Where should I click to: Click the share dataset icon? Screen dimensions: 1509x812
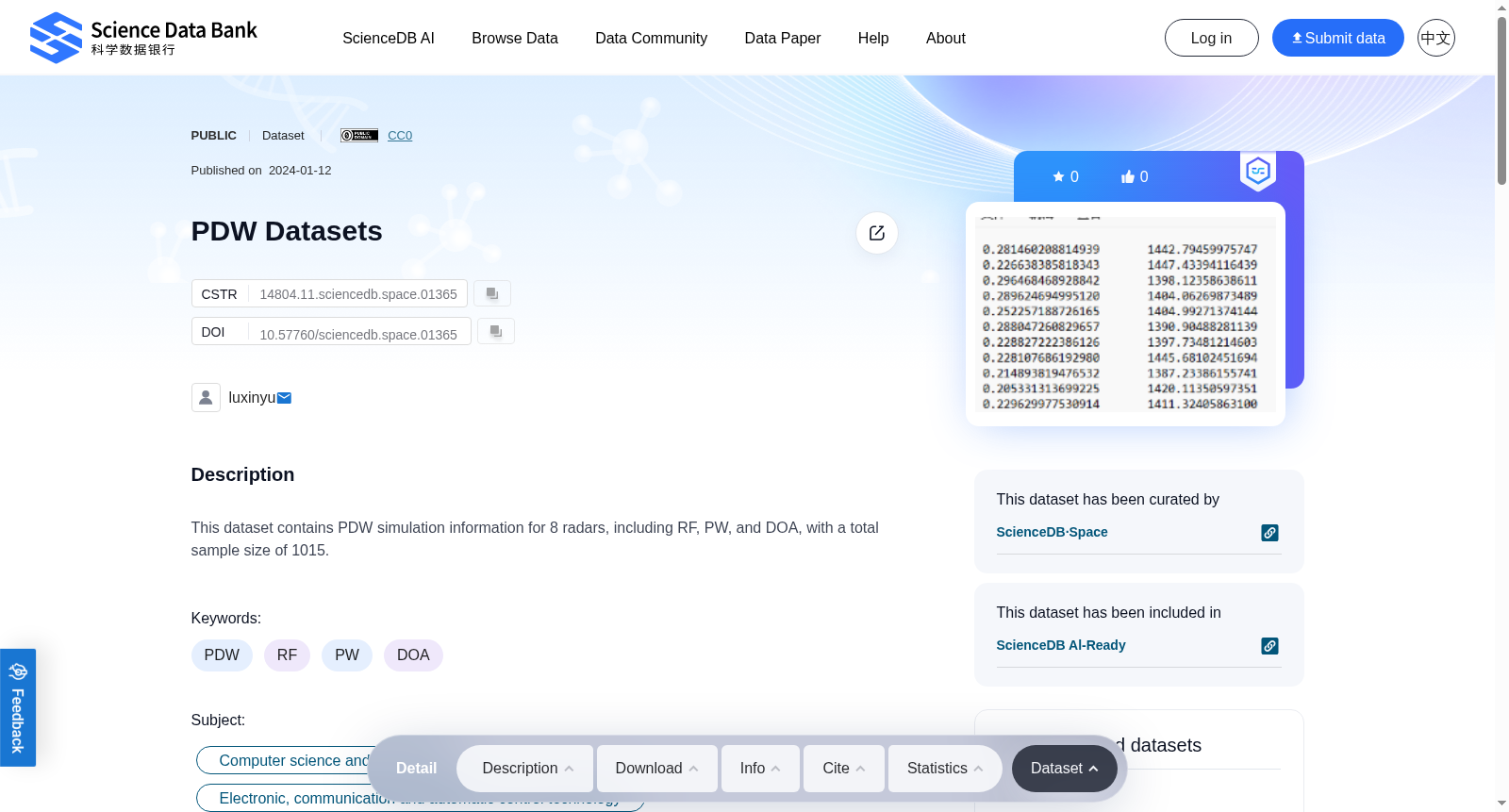(x=877, y=233)
